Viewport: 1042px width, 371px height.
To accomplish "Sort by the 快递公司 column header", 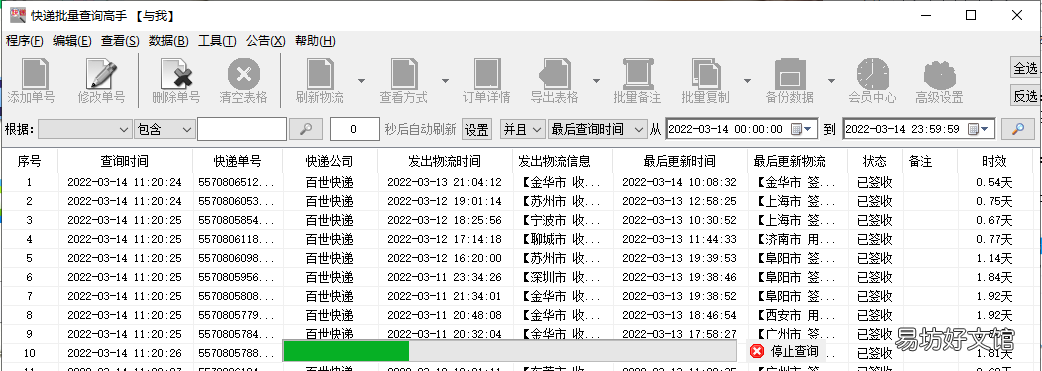I will click(x=330, y=161).
